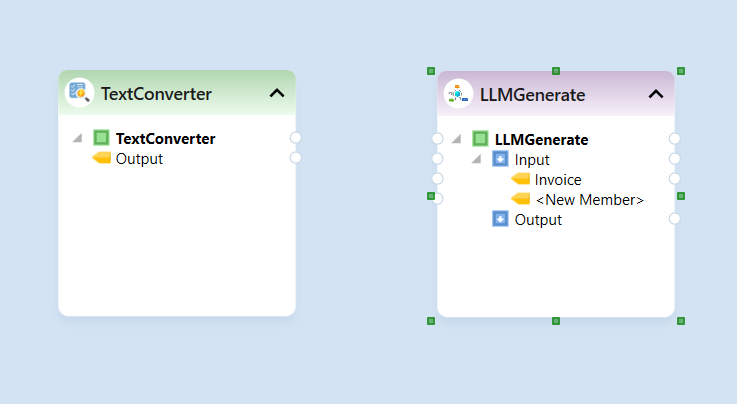737x404 pixels.
Task: Click bottom-middle selection handle of LLMGenerate
Action: coord(556,321)
